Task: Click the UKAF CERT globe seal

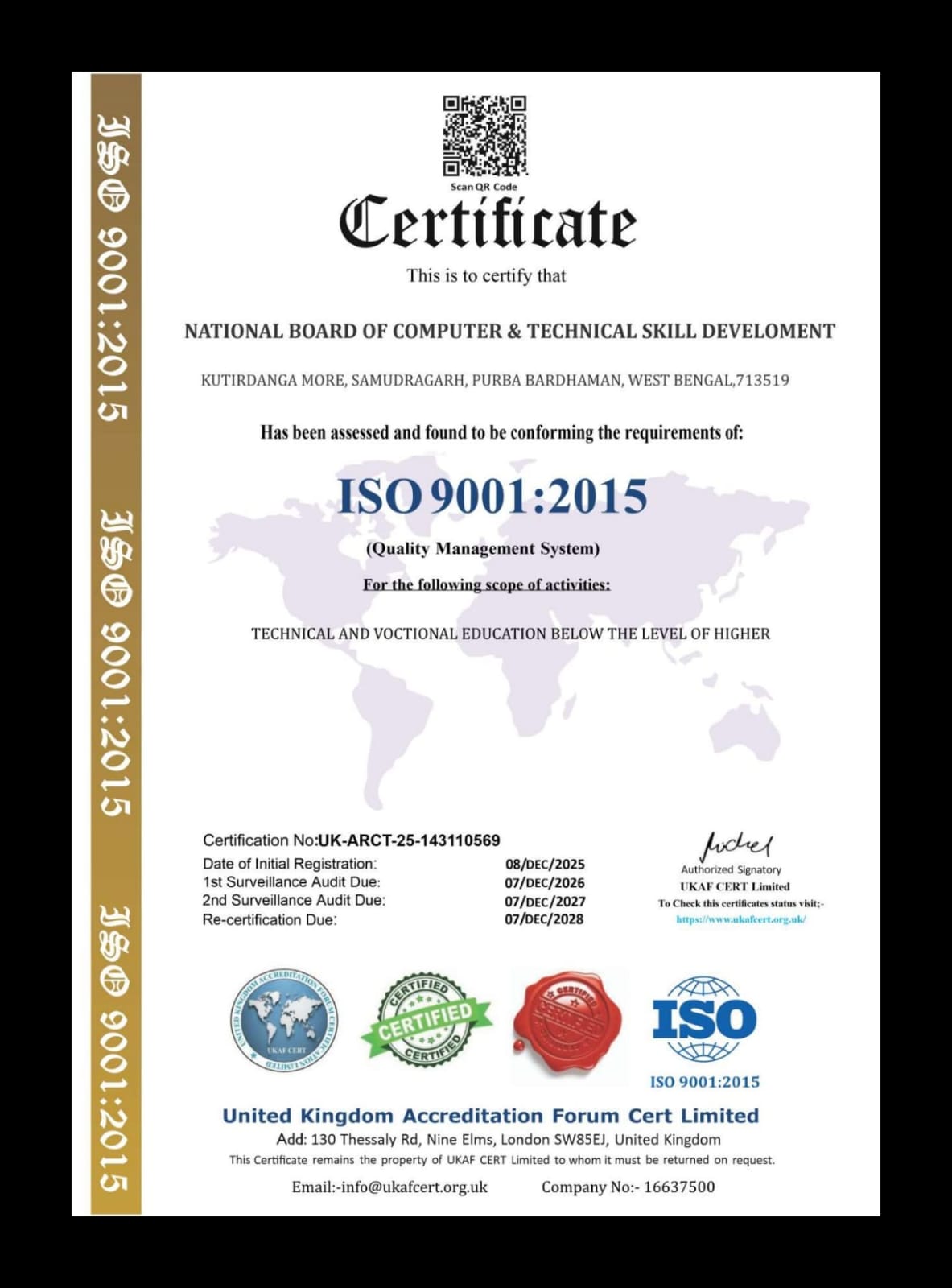Action: (x=283, y=1020)
